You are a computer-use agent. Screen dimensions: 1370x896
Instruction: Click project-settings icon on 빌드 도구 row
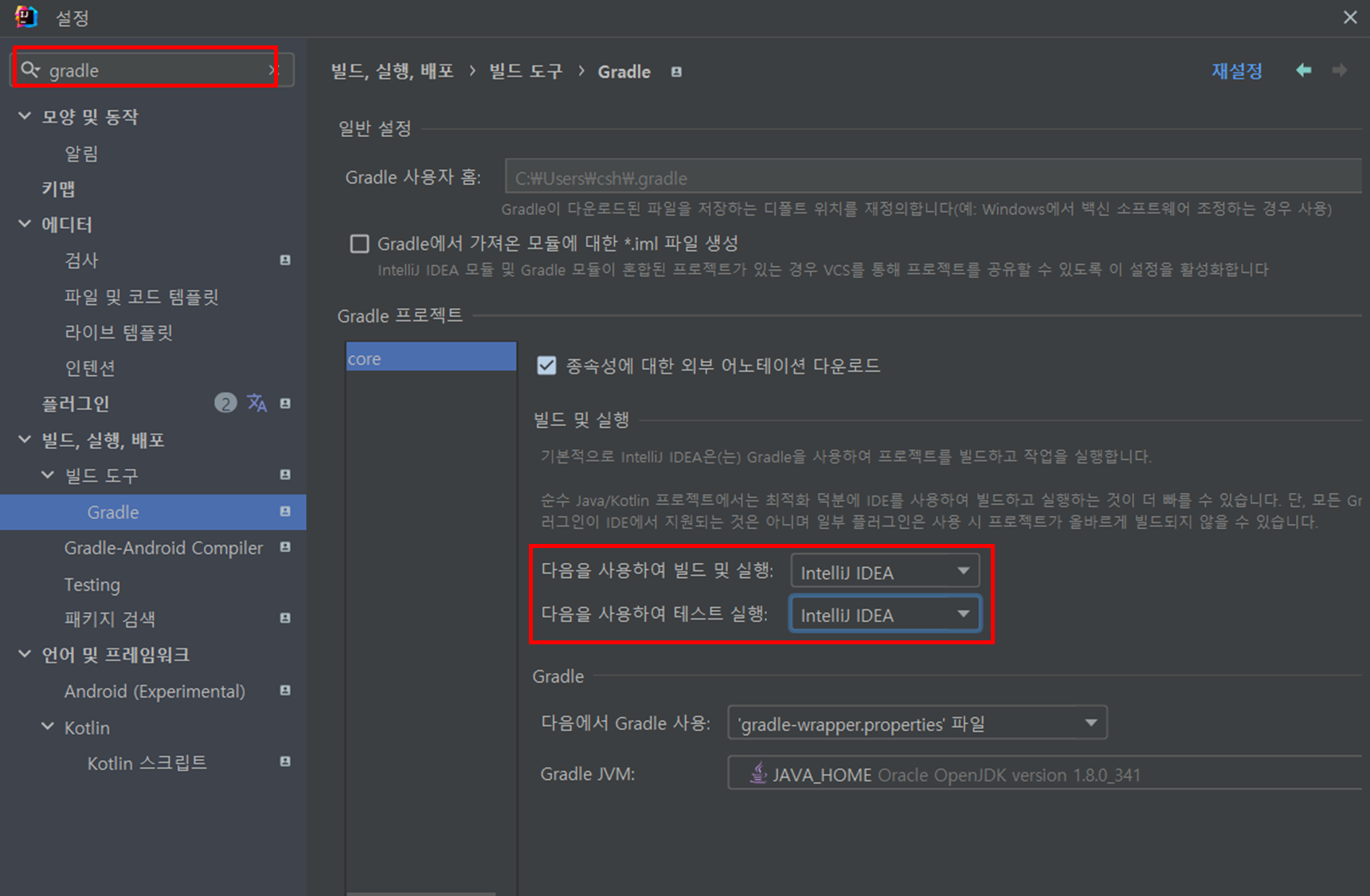coord(285,475)
